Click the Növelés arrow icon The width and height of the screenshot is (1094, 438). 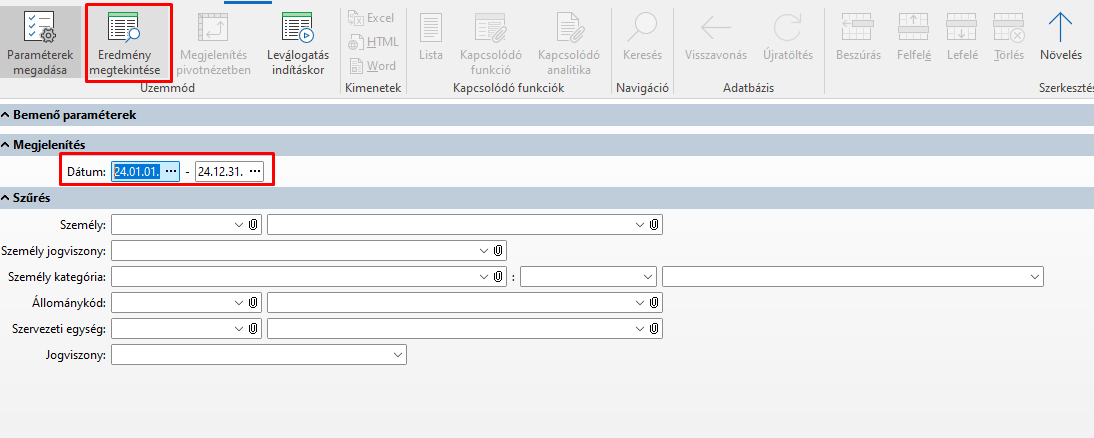tap(1060, 28)
